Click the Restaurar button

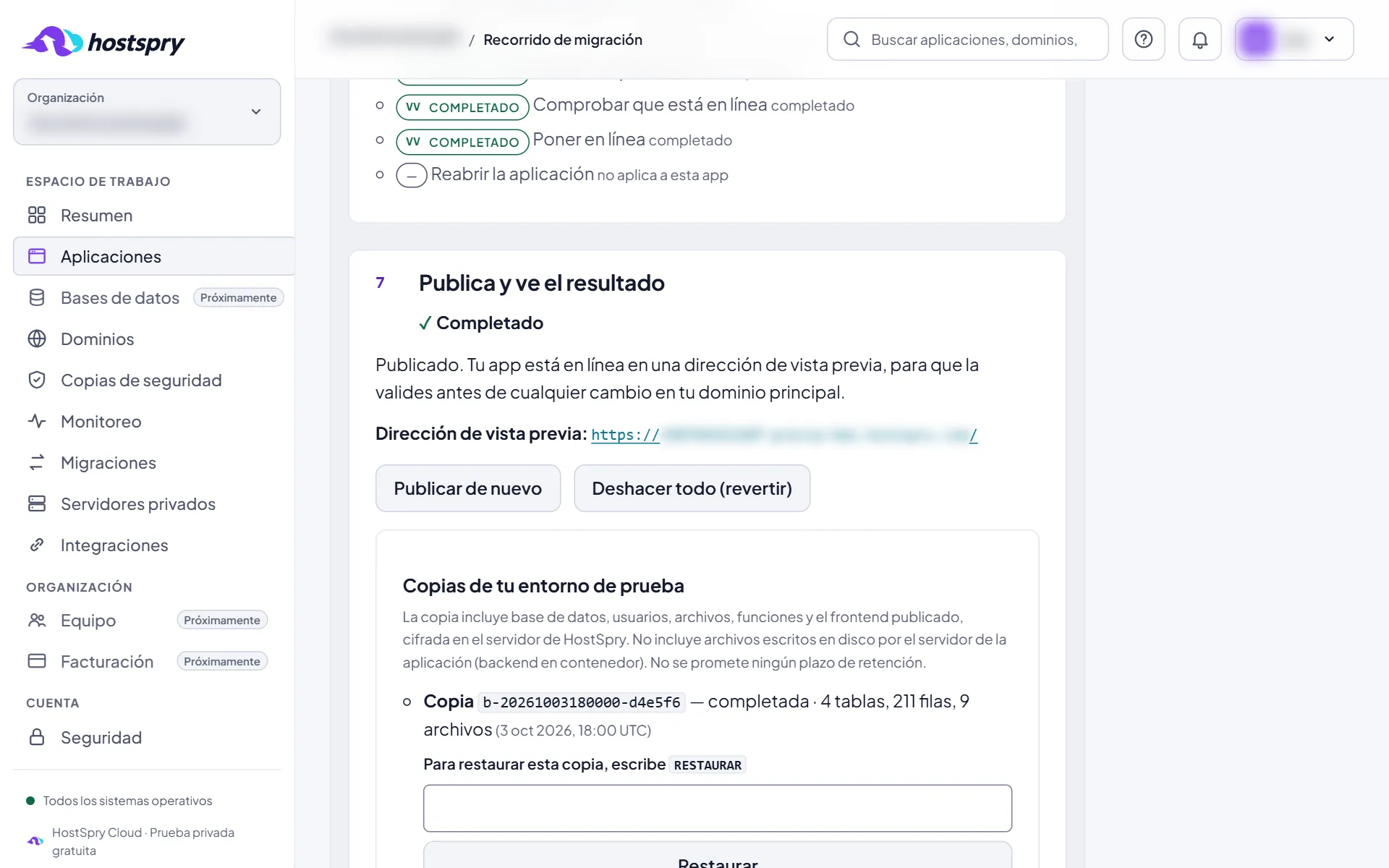tap(718, 855)
